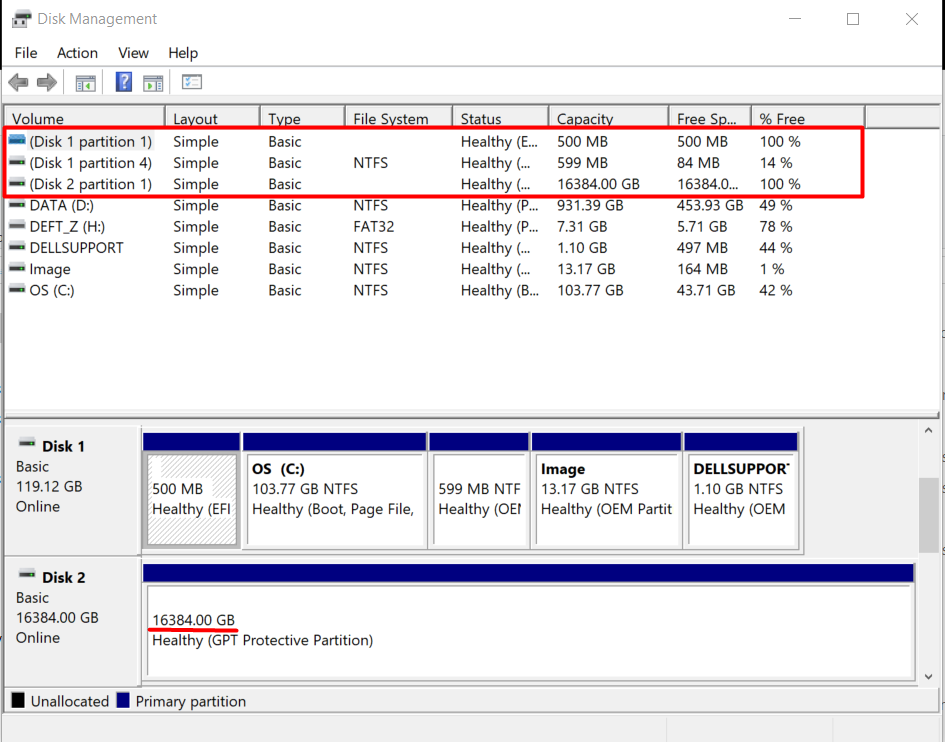Click Show/Hide Console Tree toolbar icon
This screenshot has width=945, height=742.
85,83
